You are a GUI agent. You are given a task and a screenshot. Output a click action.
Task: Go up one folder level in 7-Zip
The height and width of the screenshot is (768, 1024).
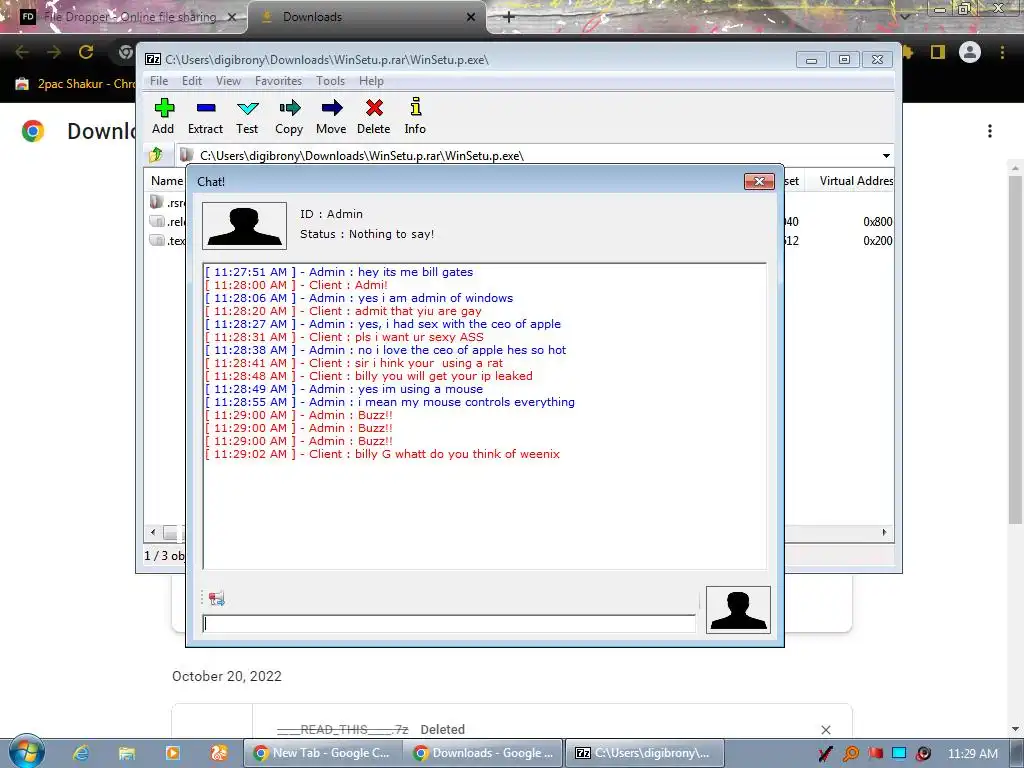click(156, 155)
